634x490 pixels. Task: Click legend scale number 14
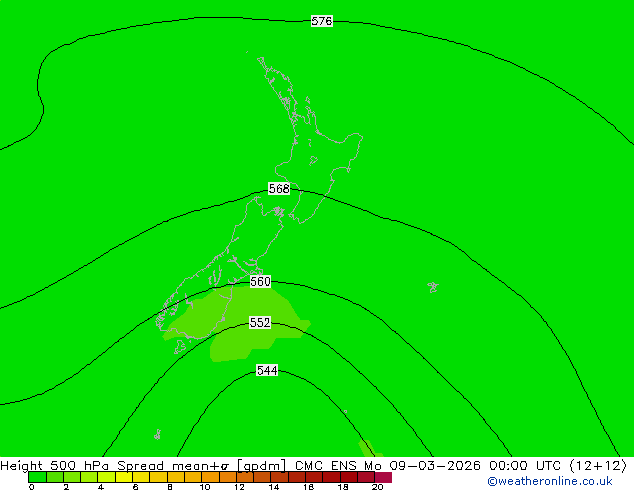274,487
